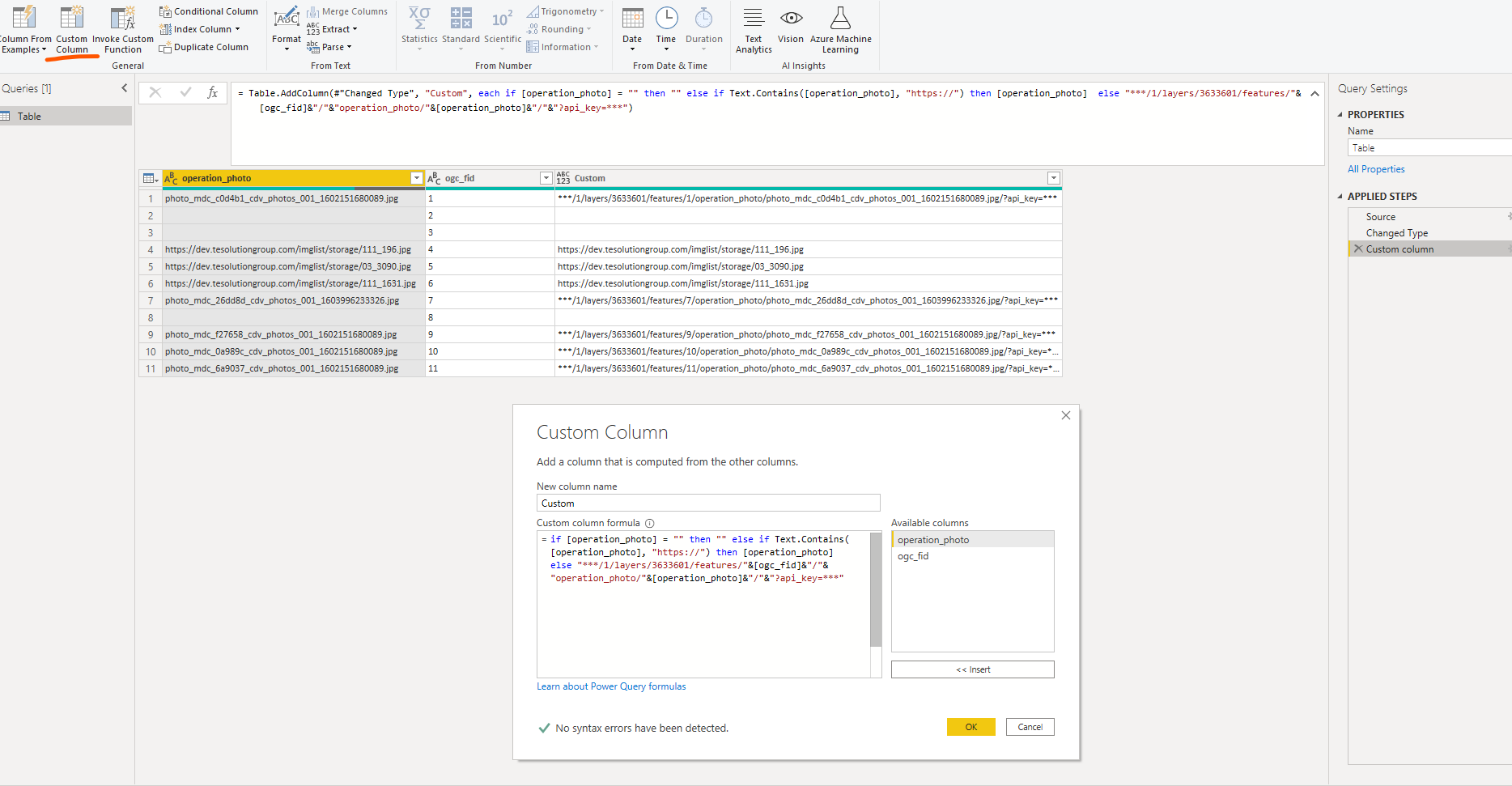The height and width of the screenshot is (786, 1512).
Task: Click the Standard number operations icon
Action: coord(461,18)
